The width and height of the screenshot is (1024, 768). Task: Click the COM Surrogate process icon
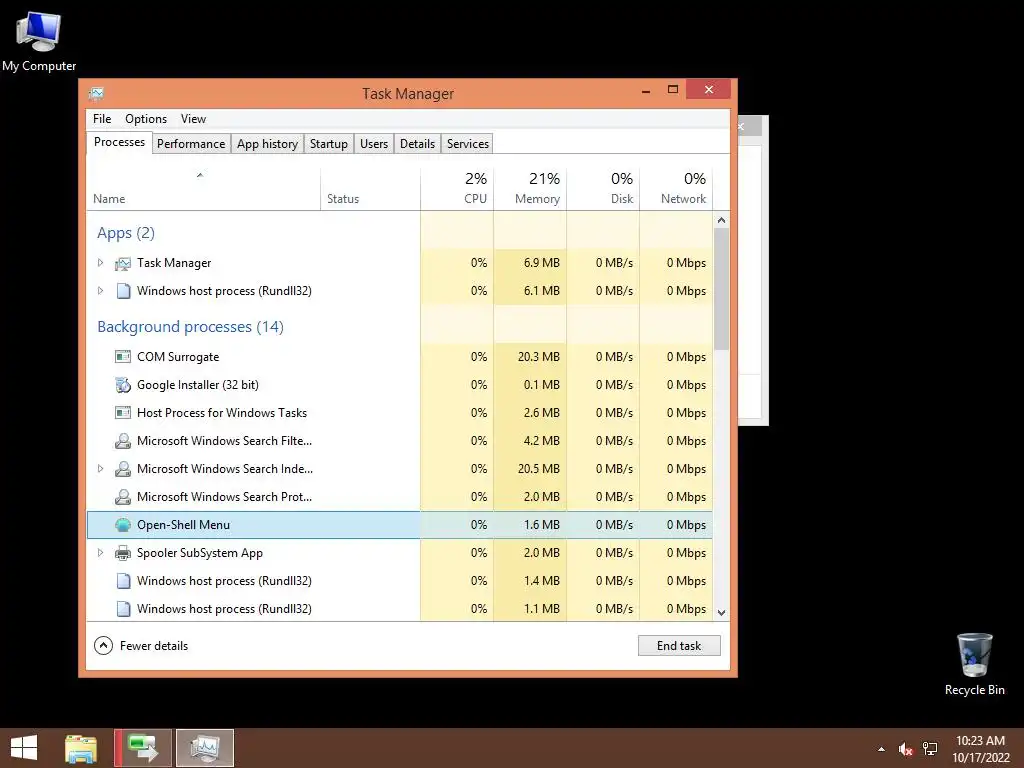pos(123,357)
